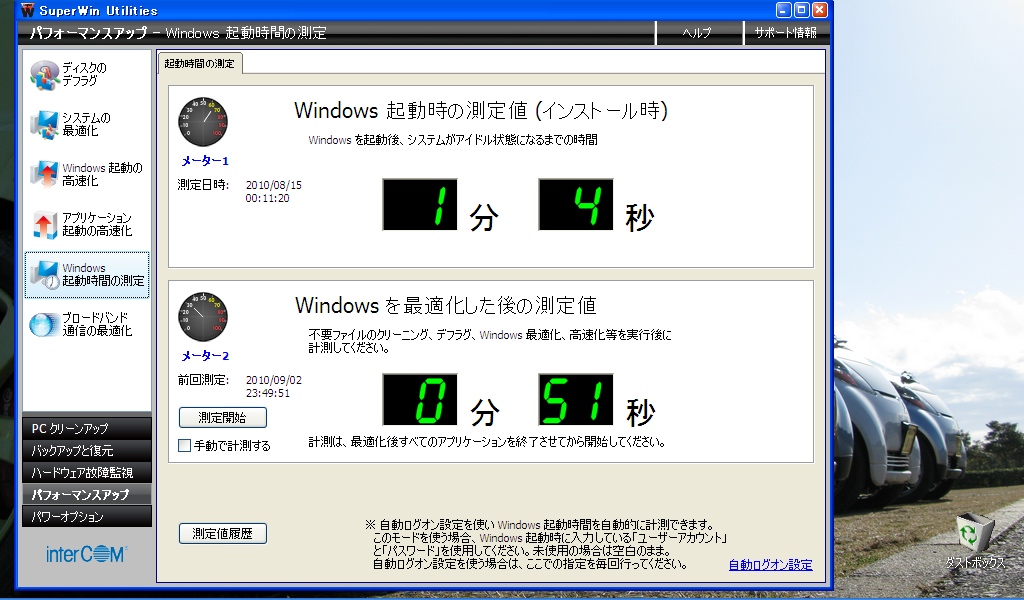The width and height of the screenshot is (1024, 600).
Task: Maximize the SuperWin Utilities window
Action: [801, 10]
